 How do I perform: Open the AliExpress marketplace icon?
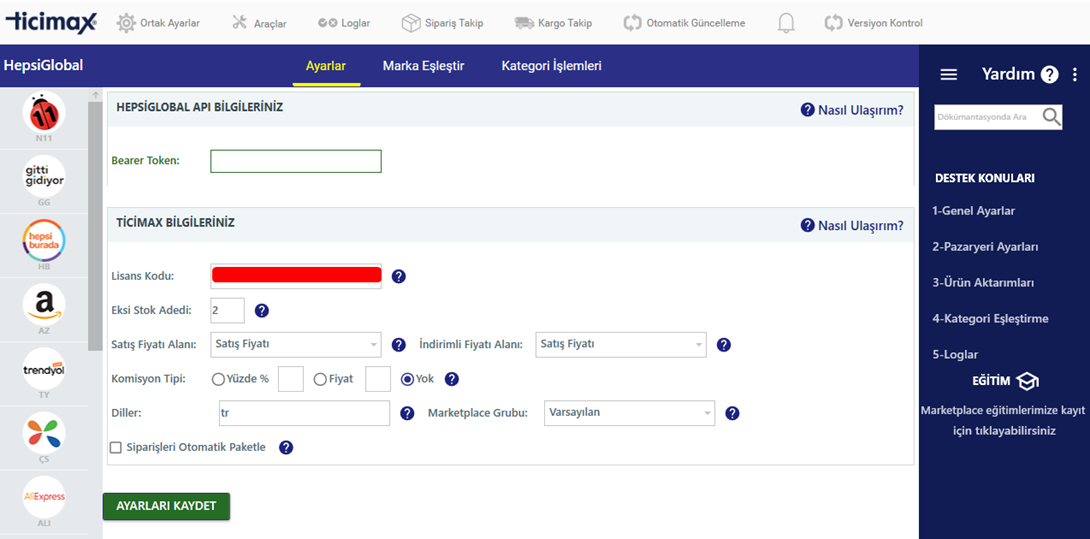coord(44,497)
